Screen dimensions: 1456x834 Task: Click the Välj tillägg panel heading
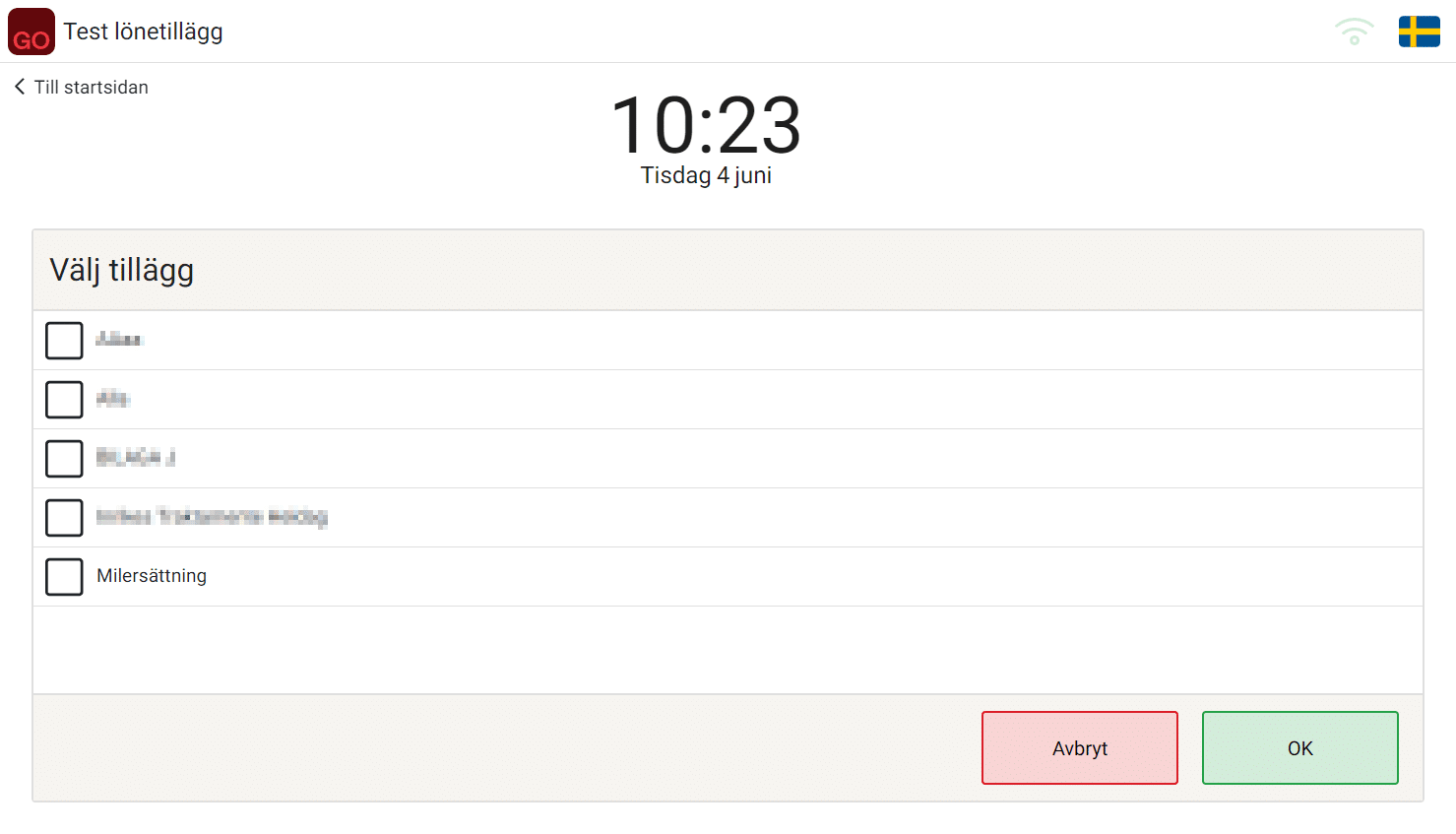tap(122, 270)
